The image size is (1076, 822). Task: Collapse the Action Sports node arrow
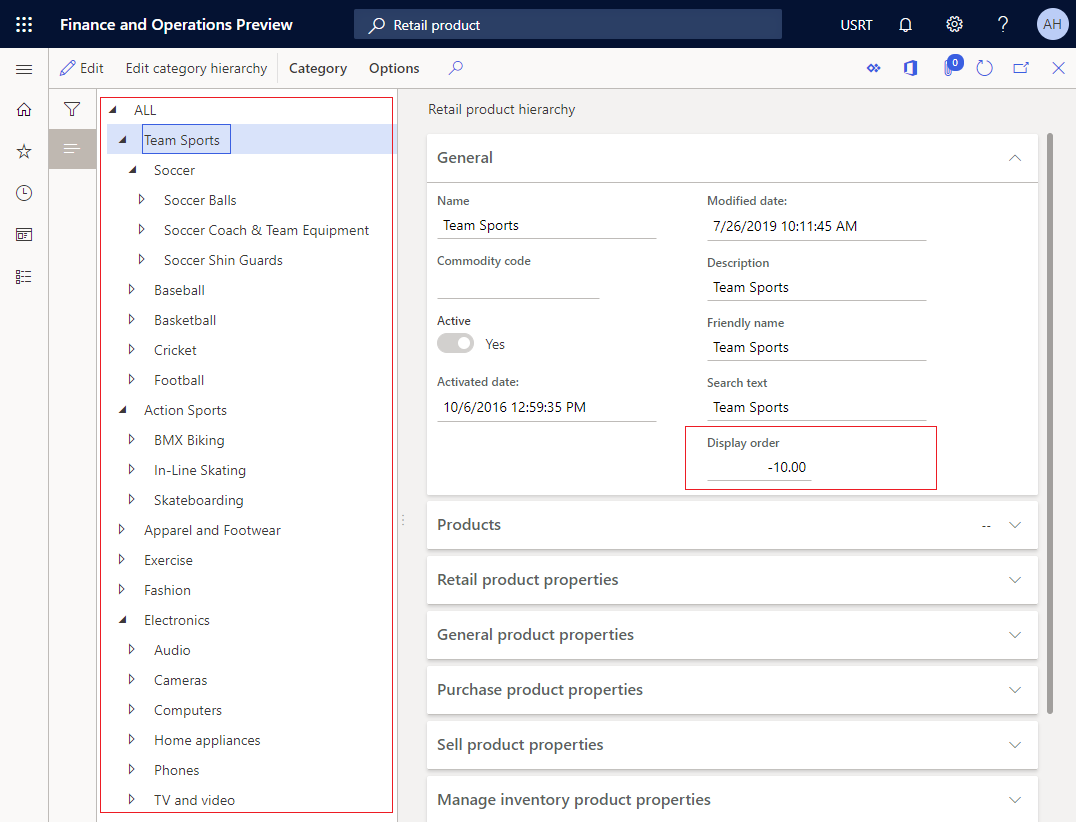tap(123, 410)
